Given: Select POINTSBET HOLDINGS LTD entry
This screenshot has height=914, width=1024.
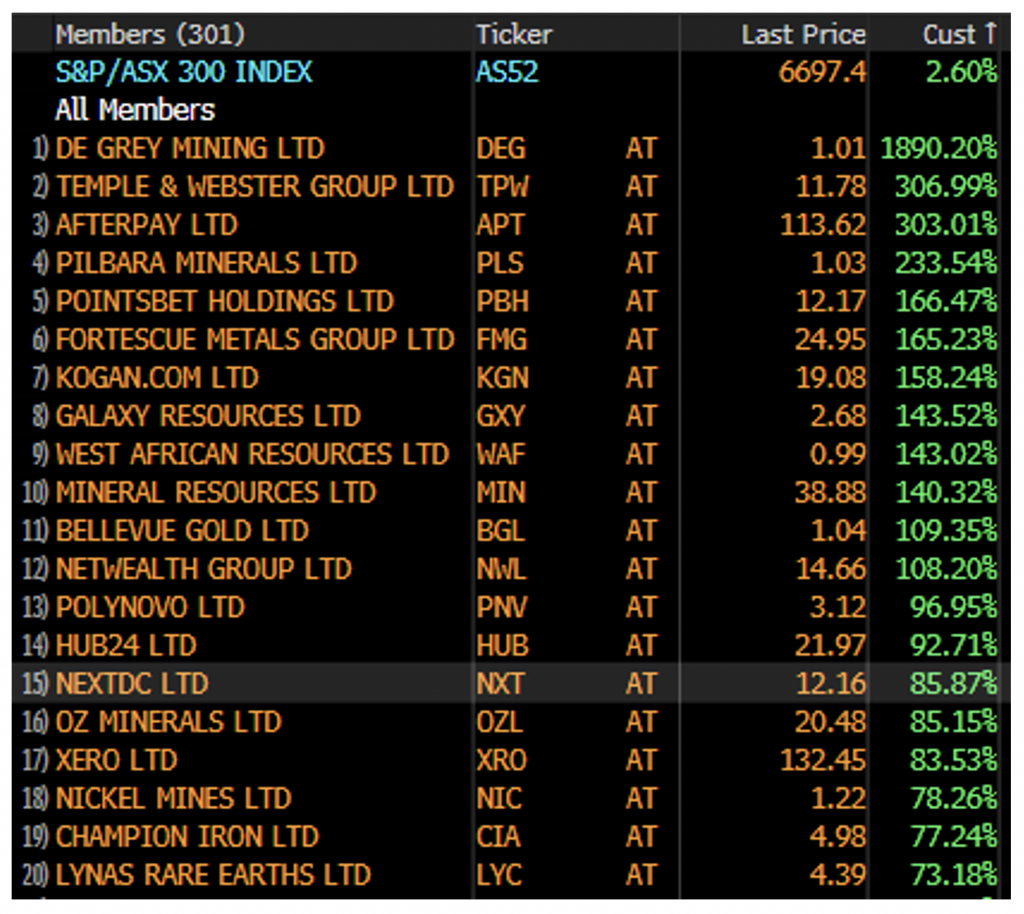Looking at the screenshot, I should [x=225, y=301].
